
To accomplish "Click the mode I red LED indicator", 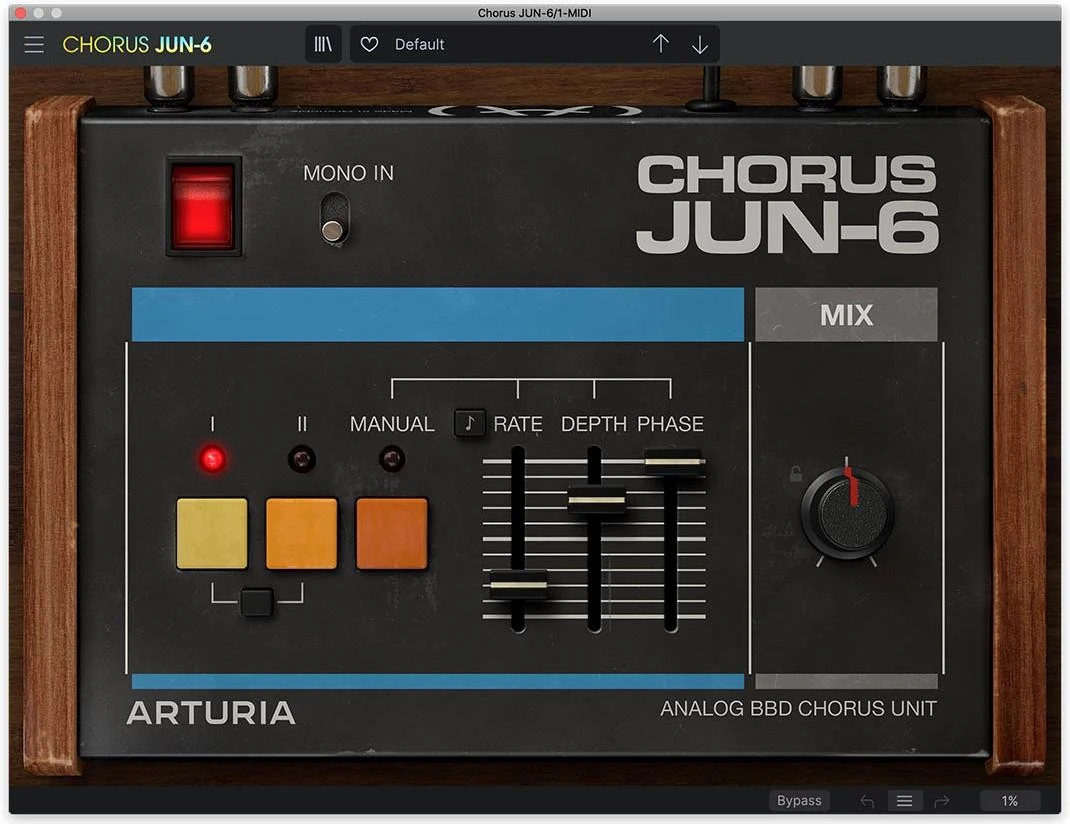I will pyautogui.click(x=212, y=458).
